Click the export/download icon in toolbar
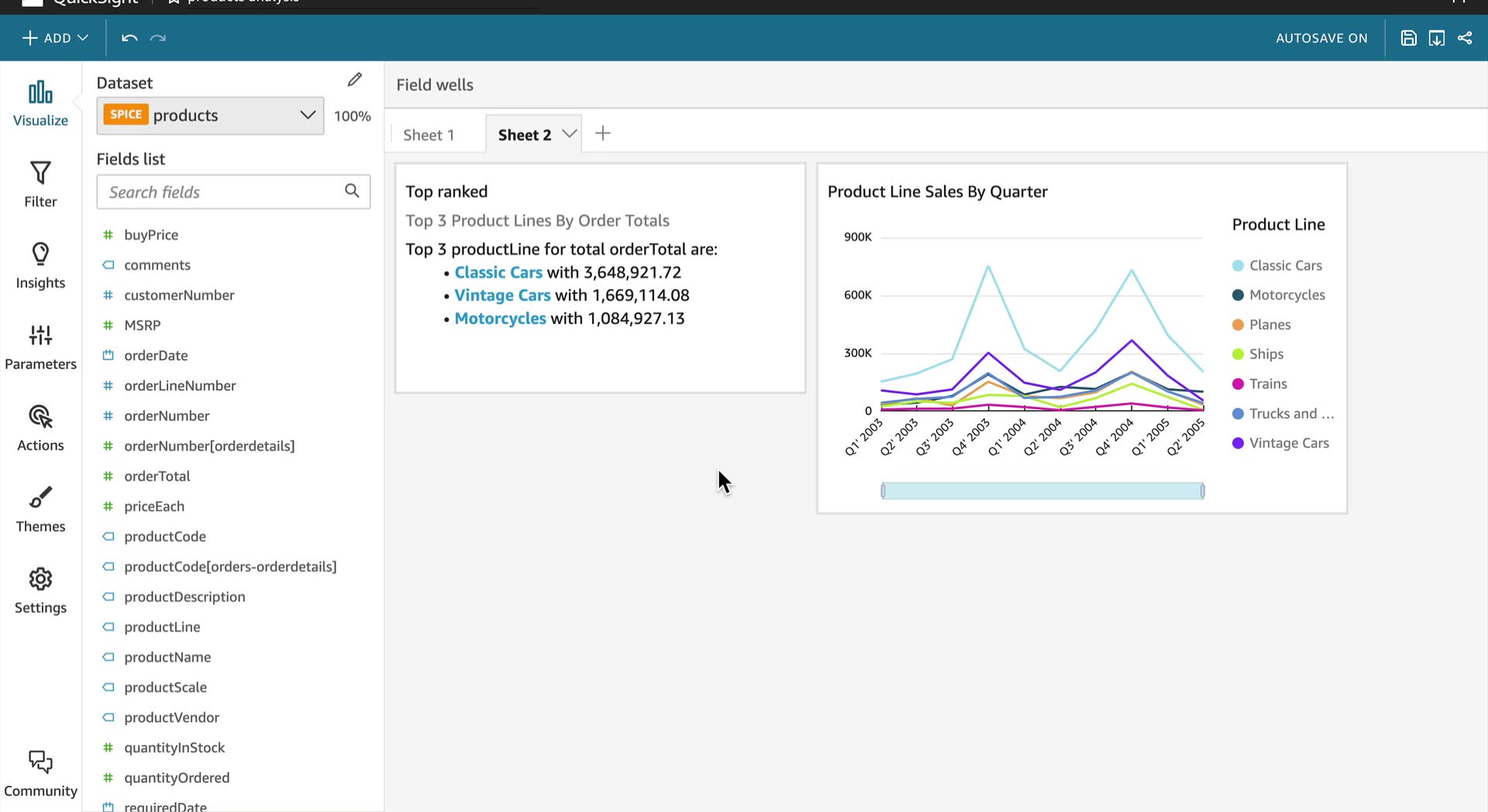Screen dimensions: 1488x812 coord(1436,38)
